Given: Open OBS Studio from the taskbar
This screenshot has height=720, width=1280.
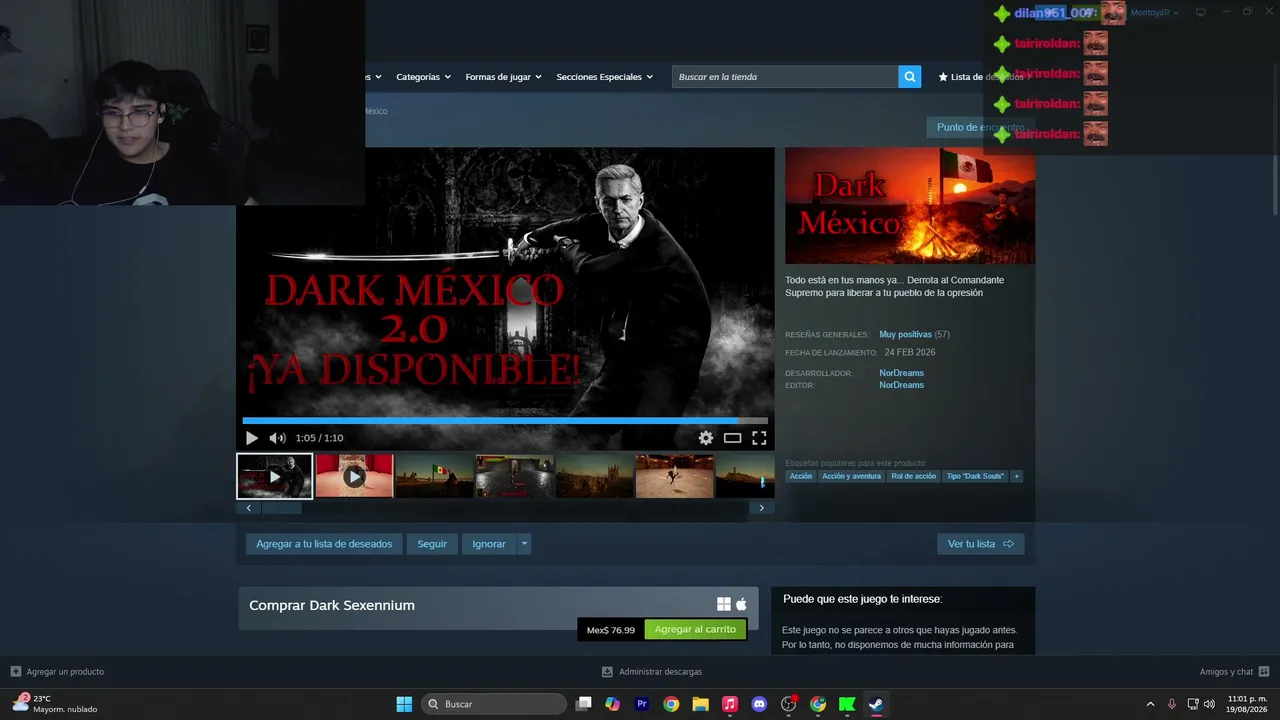Looking at the screenshot, I should (x=789, y=704).
